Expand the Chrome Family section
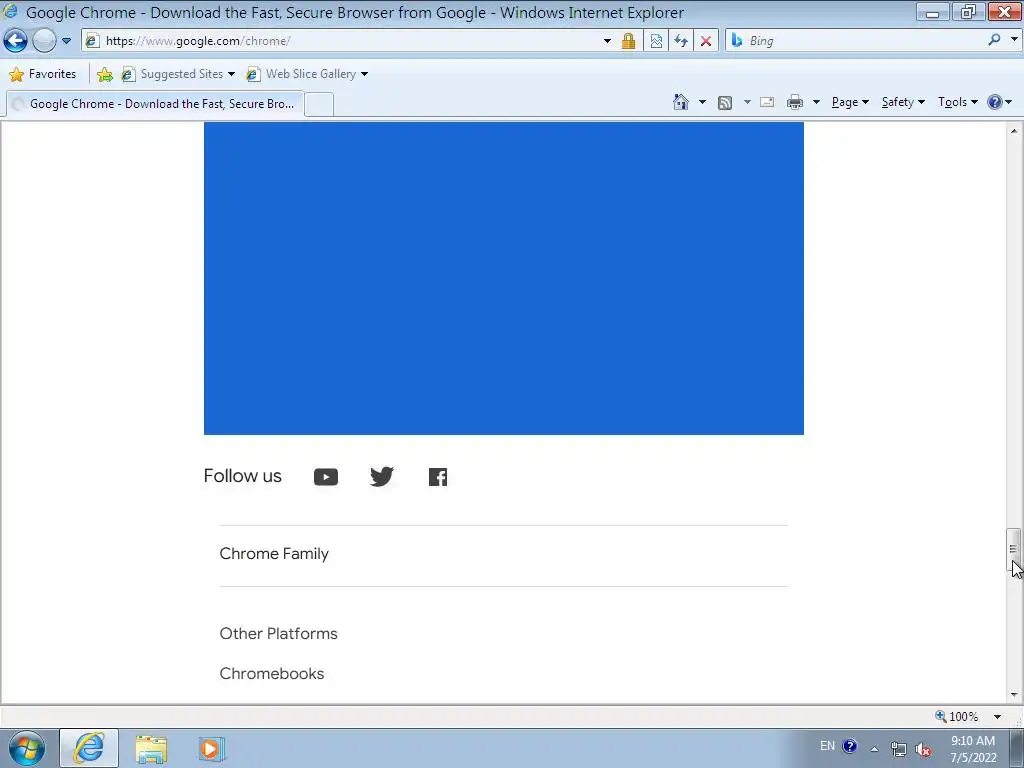 pyautogui.click(x=503, y=554)
